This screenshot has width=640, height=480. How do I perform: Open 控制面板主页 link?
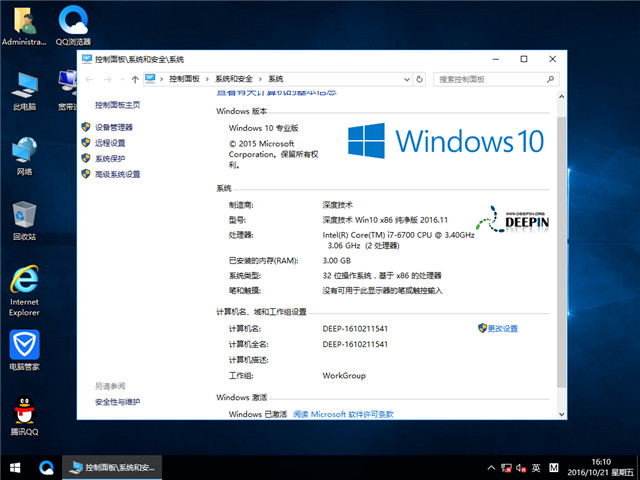click(118, 105)
